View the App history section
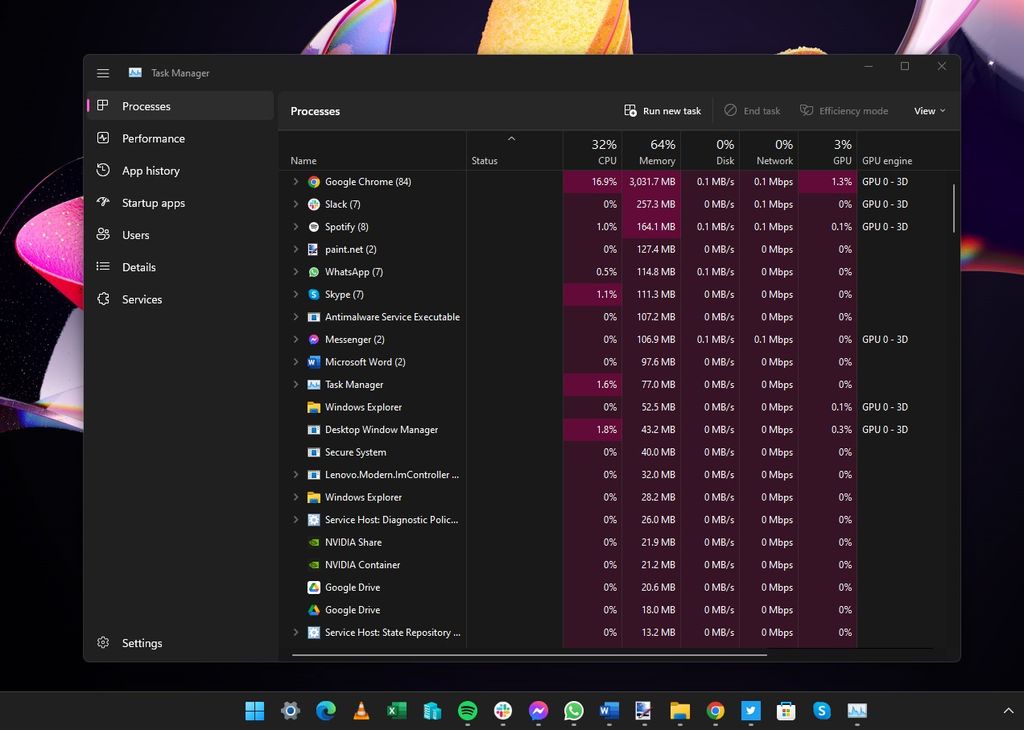Viewport: 1024px width, 730px height. (152, 170)
